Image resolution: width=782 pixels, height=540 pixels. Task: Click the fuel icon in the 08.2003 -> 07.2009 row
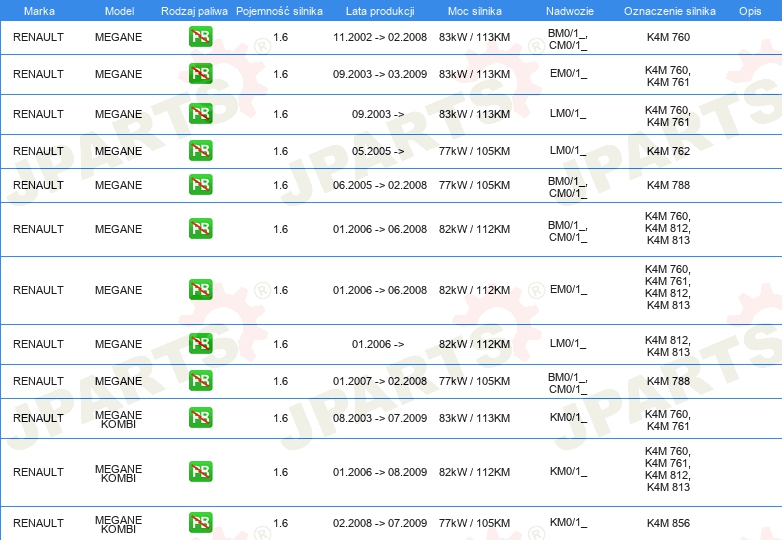coord(200,417)
